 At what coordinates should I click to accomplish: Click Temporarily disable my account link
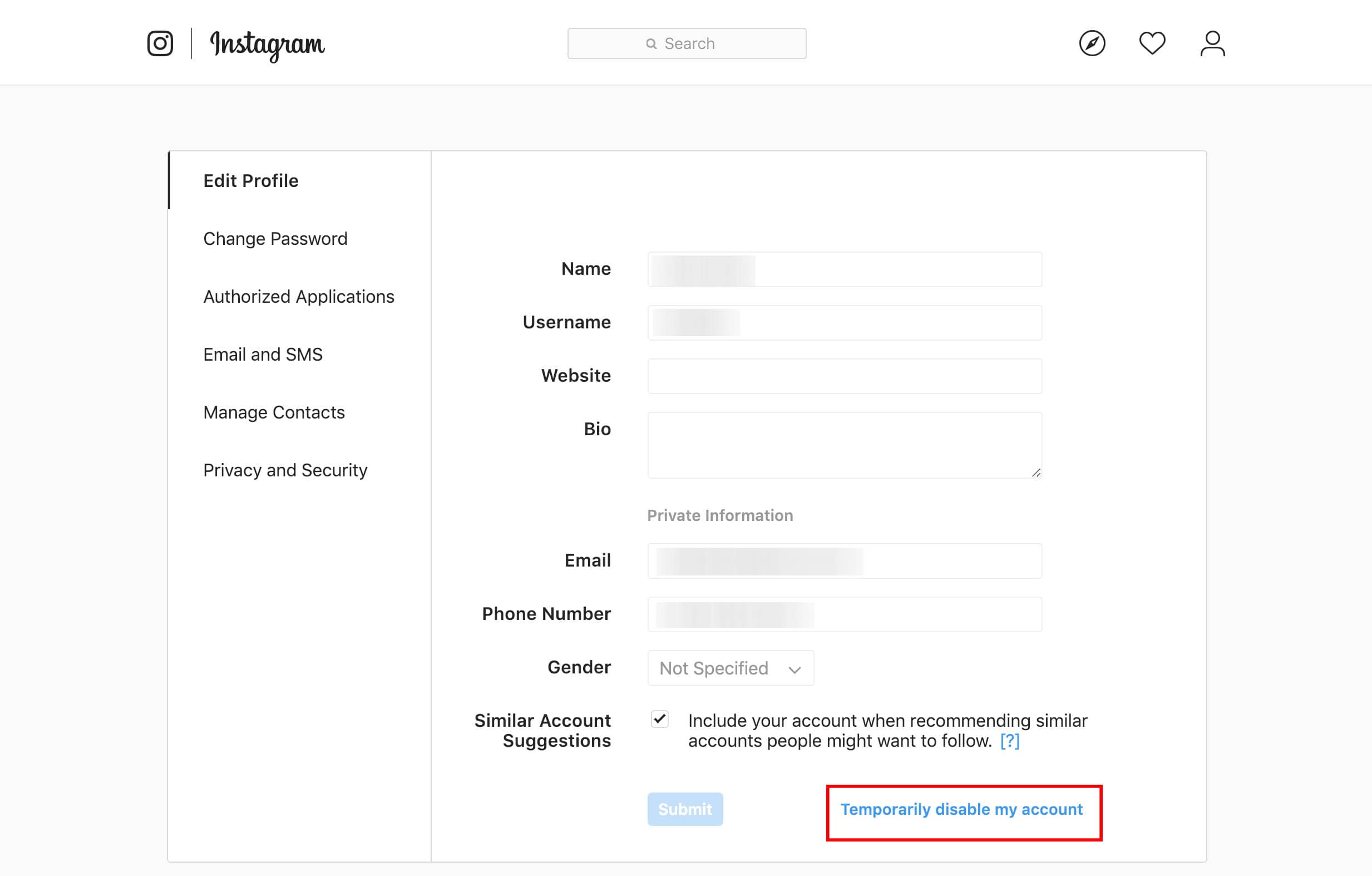[x=962, y=809]
